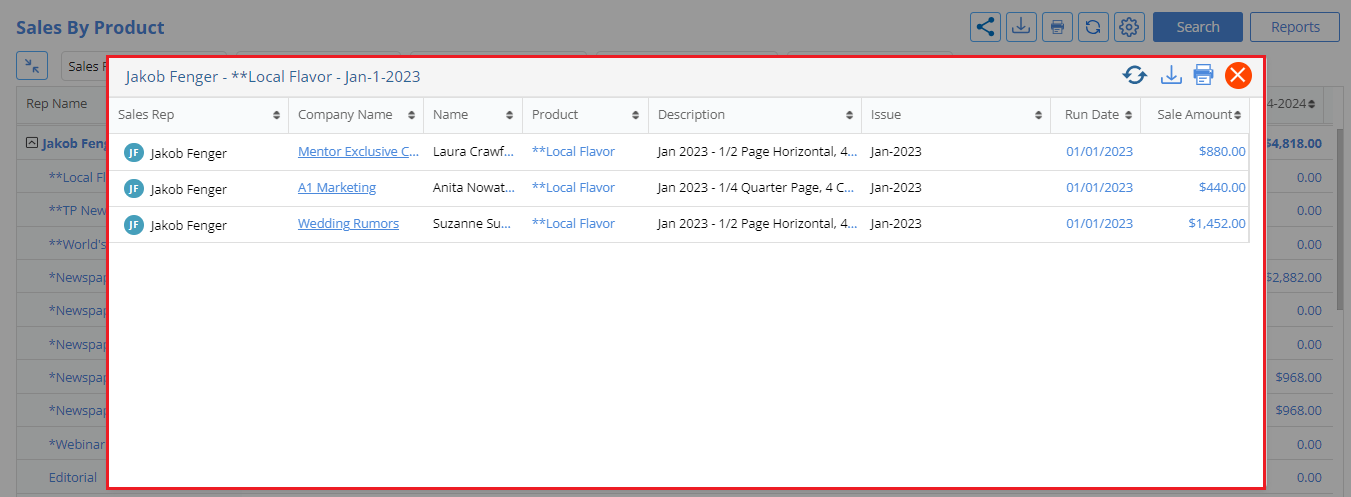
Task: Open the Reports button
Action: click(1295, 27)
